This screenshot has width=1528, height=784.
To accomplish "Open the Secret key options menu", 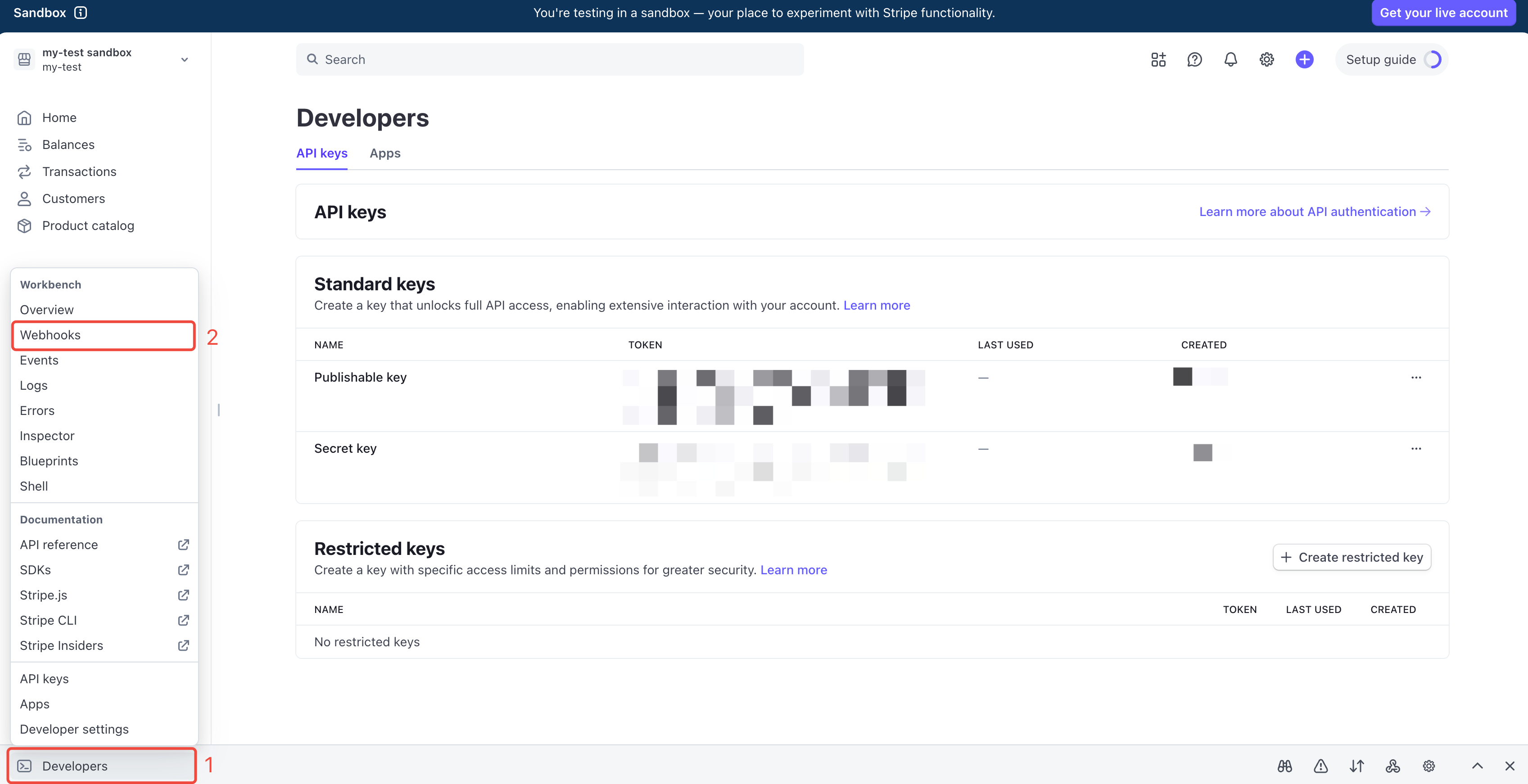I will pos(1416,448).
